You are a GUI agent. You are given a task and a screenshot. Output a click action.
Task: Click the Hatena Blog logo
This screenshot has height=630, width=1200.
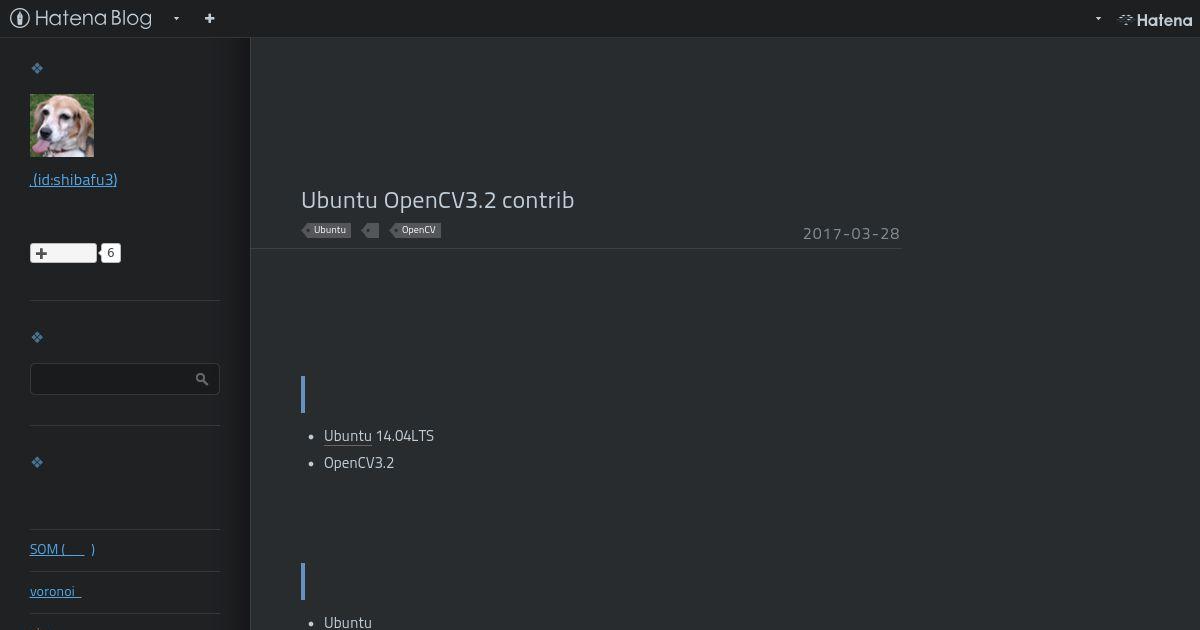point(81,18)
